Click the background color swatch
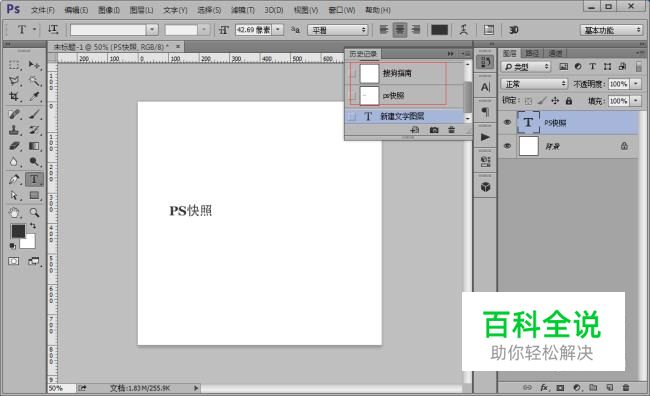650x396 pixels. coord(30,243)
